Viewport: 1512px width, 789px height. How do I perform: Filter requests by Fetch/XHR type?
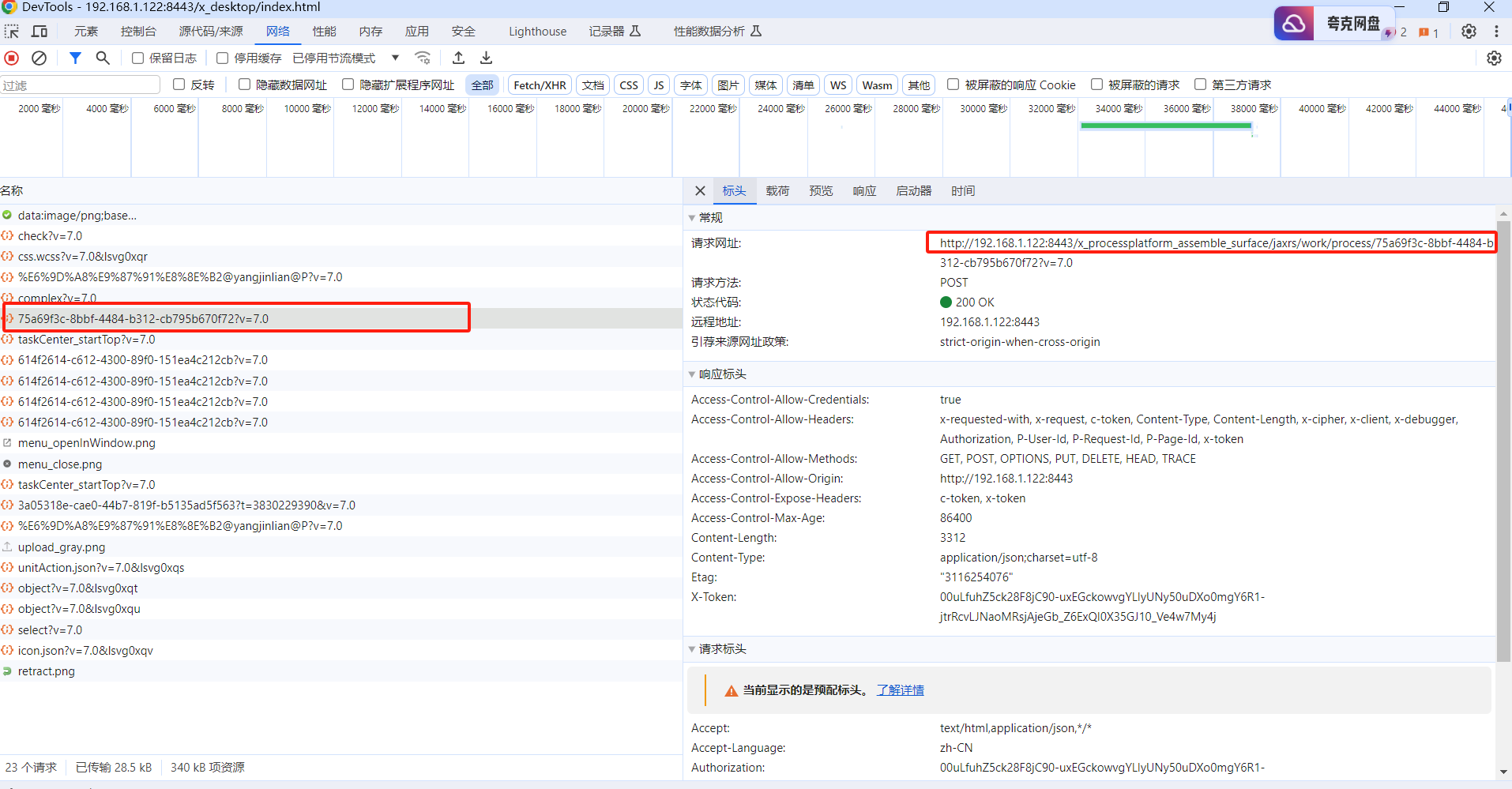(540, 85)
